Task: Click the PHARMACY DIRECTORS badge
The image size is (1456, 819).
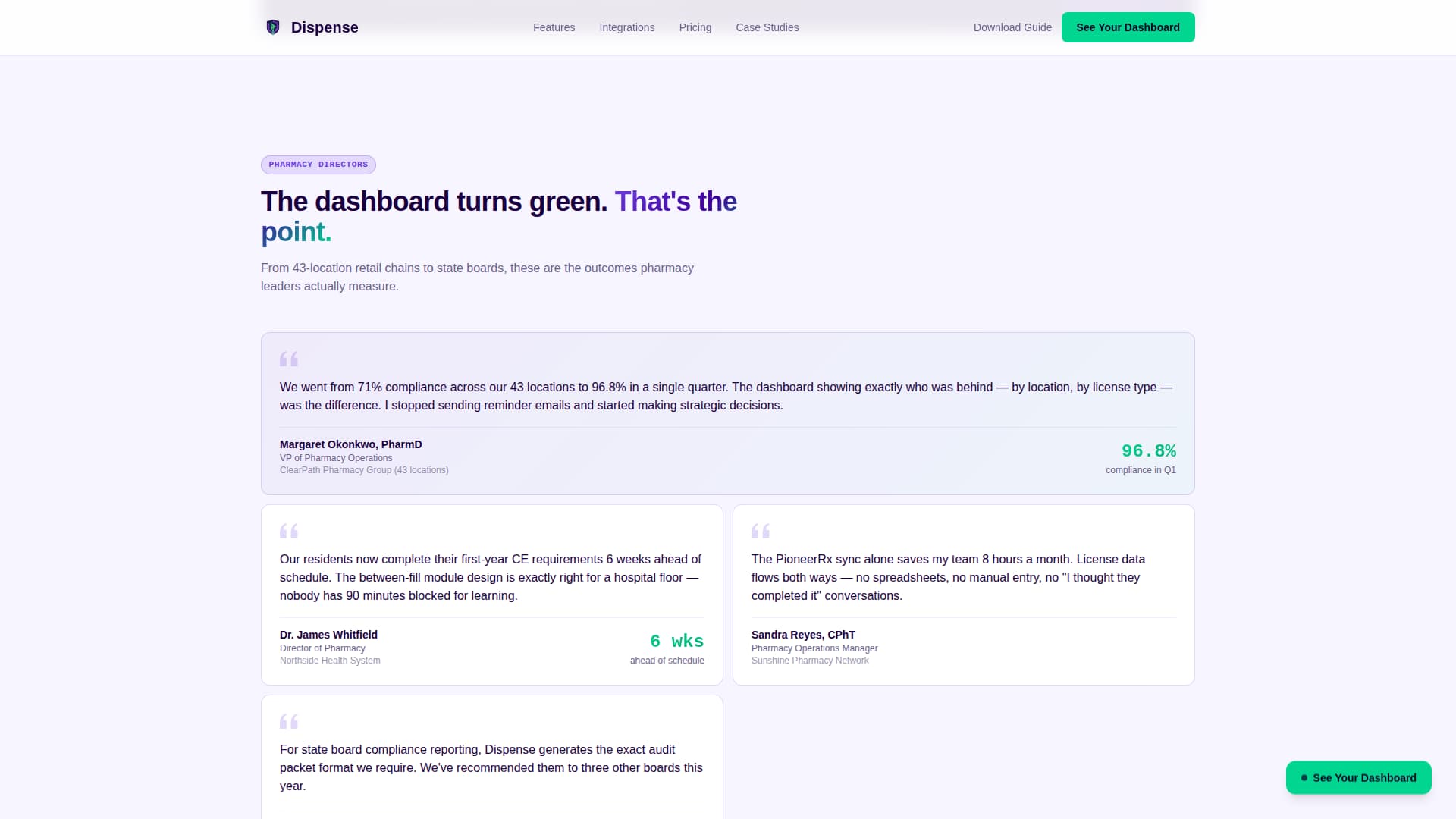Action: point(318,165)
